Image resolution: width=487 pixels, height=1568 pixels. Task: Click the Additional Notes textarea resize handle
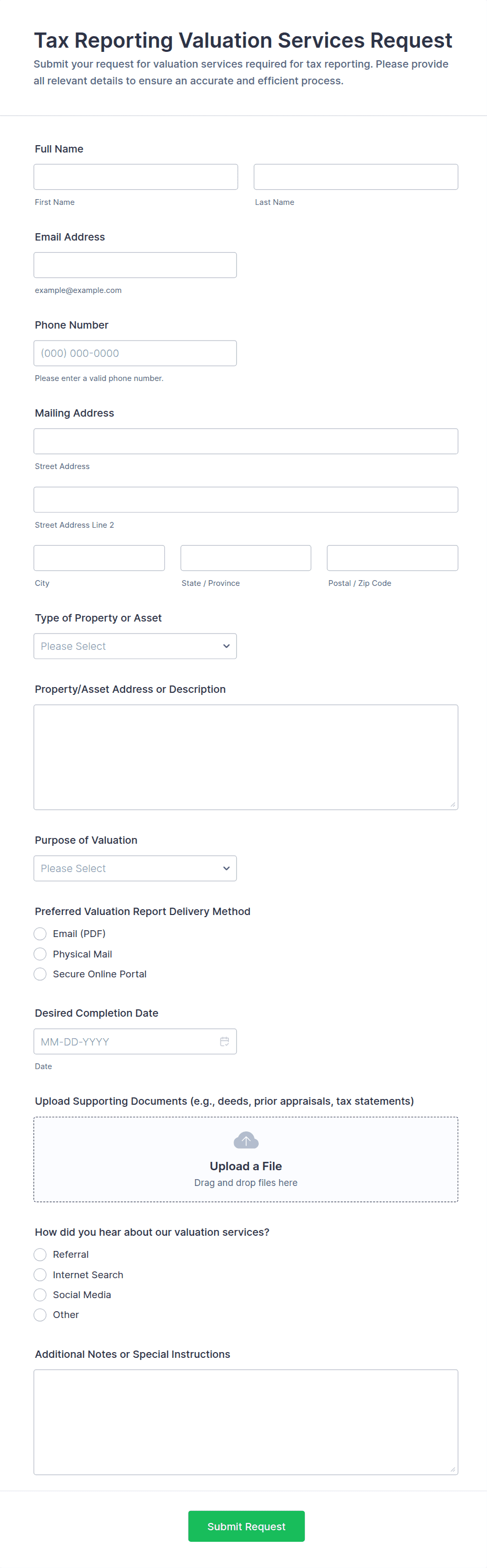click(x=452, y=1469)
